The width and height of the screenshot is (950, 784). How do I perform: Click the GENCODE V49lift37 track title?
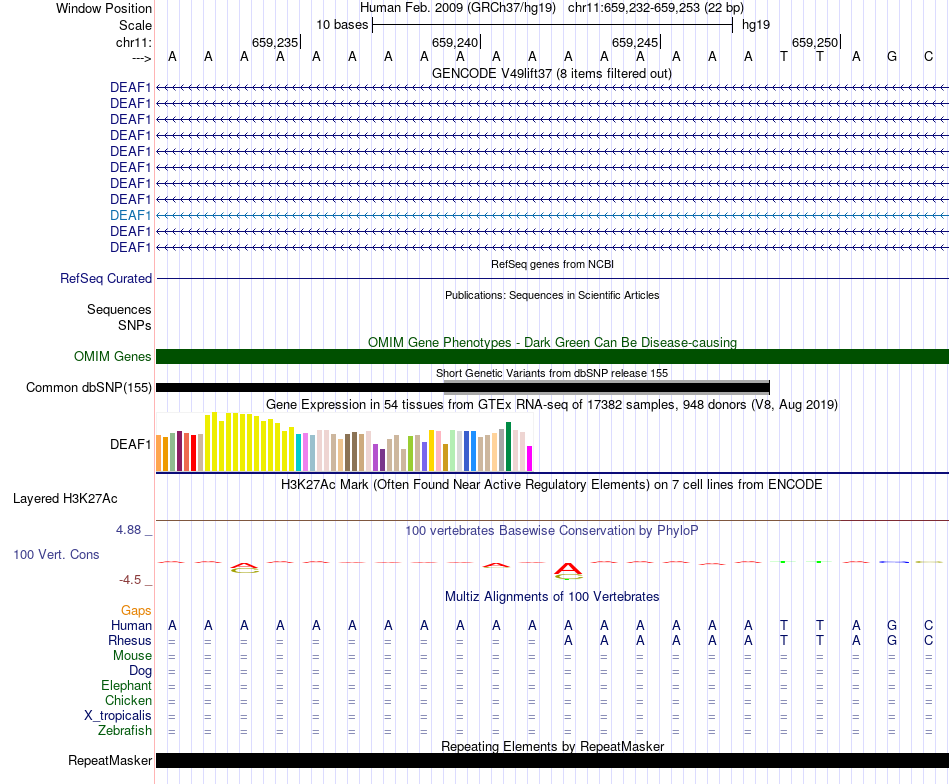pos(552,73)
